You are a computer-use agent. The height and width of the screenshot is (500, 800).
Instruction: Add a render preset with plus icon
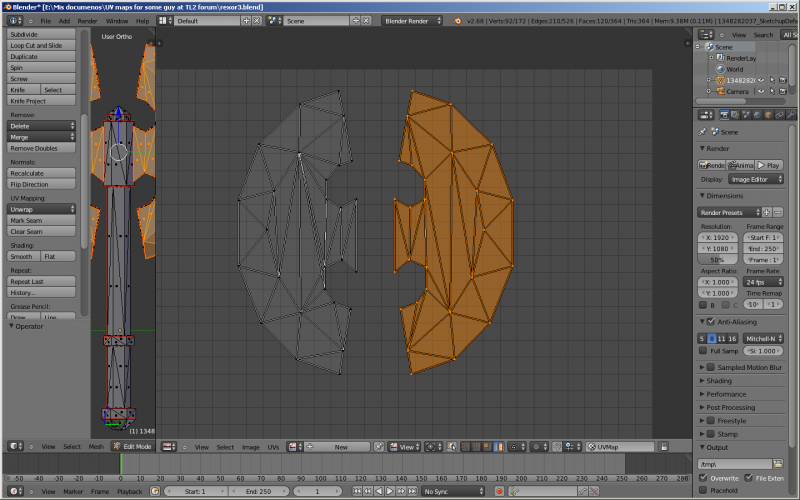tap(767, 212)
